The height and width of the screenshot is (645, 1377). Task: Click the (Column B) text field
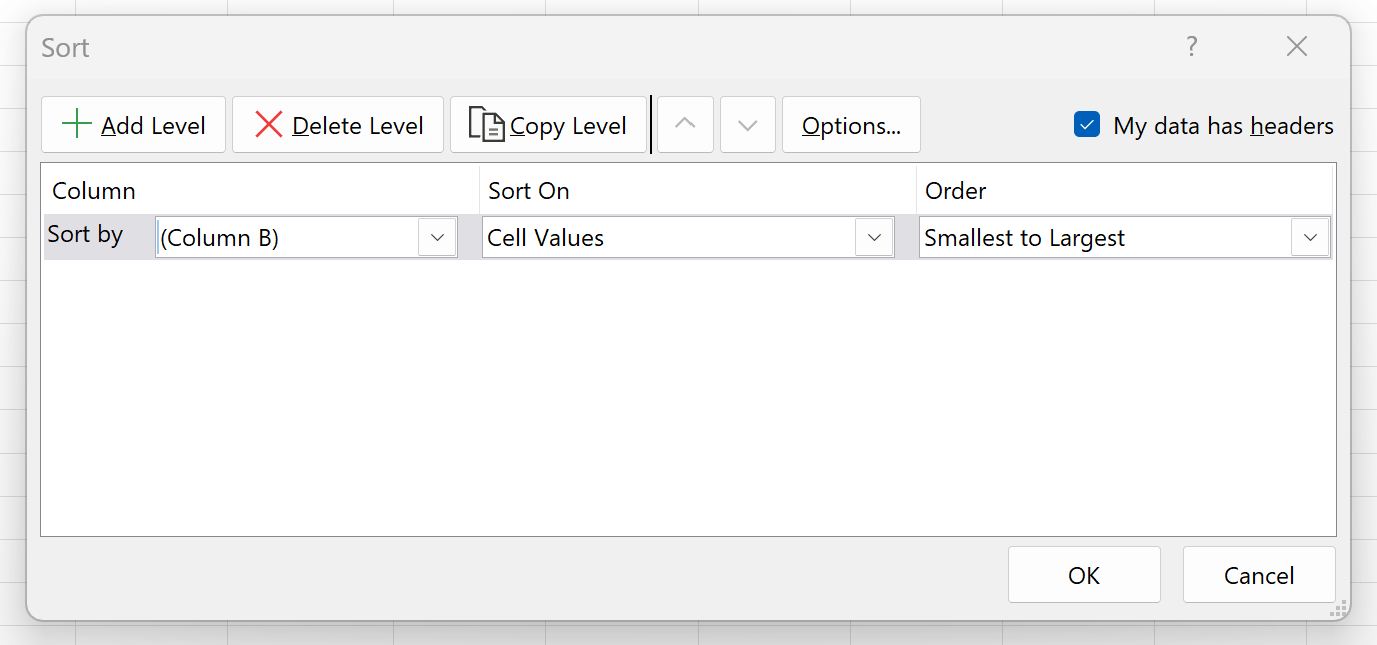tap(287, 238)
